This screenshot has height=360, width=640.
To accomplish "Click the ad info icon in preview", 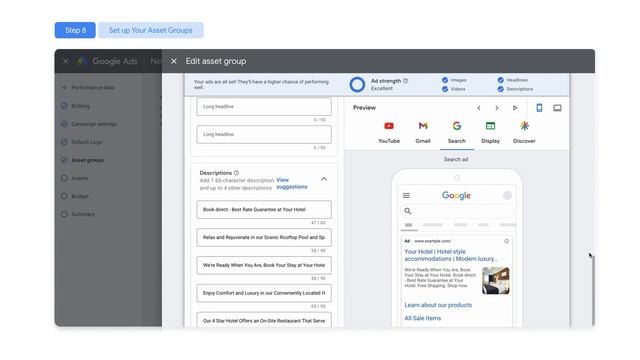I will click(507, 241).
